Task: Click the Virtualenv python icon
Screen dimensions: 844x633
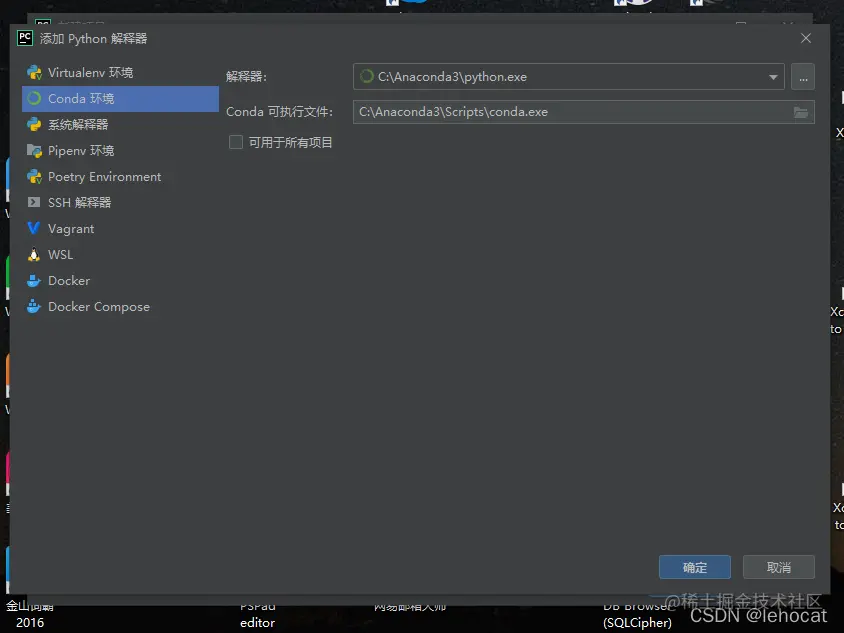Action: (34, 73)
